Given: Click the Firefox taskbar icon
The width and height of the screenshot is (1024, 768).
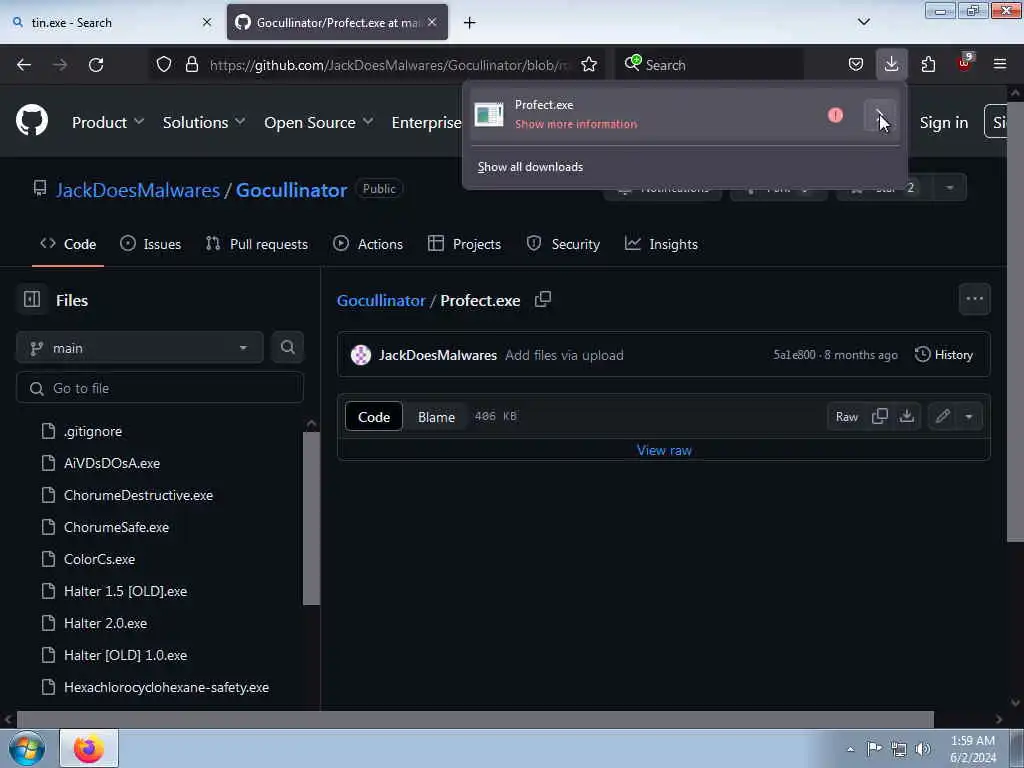Looking at the screenshot, I should (89, 748).
